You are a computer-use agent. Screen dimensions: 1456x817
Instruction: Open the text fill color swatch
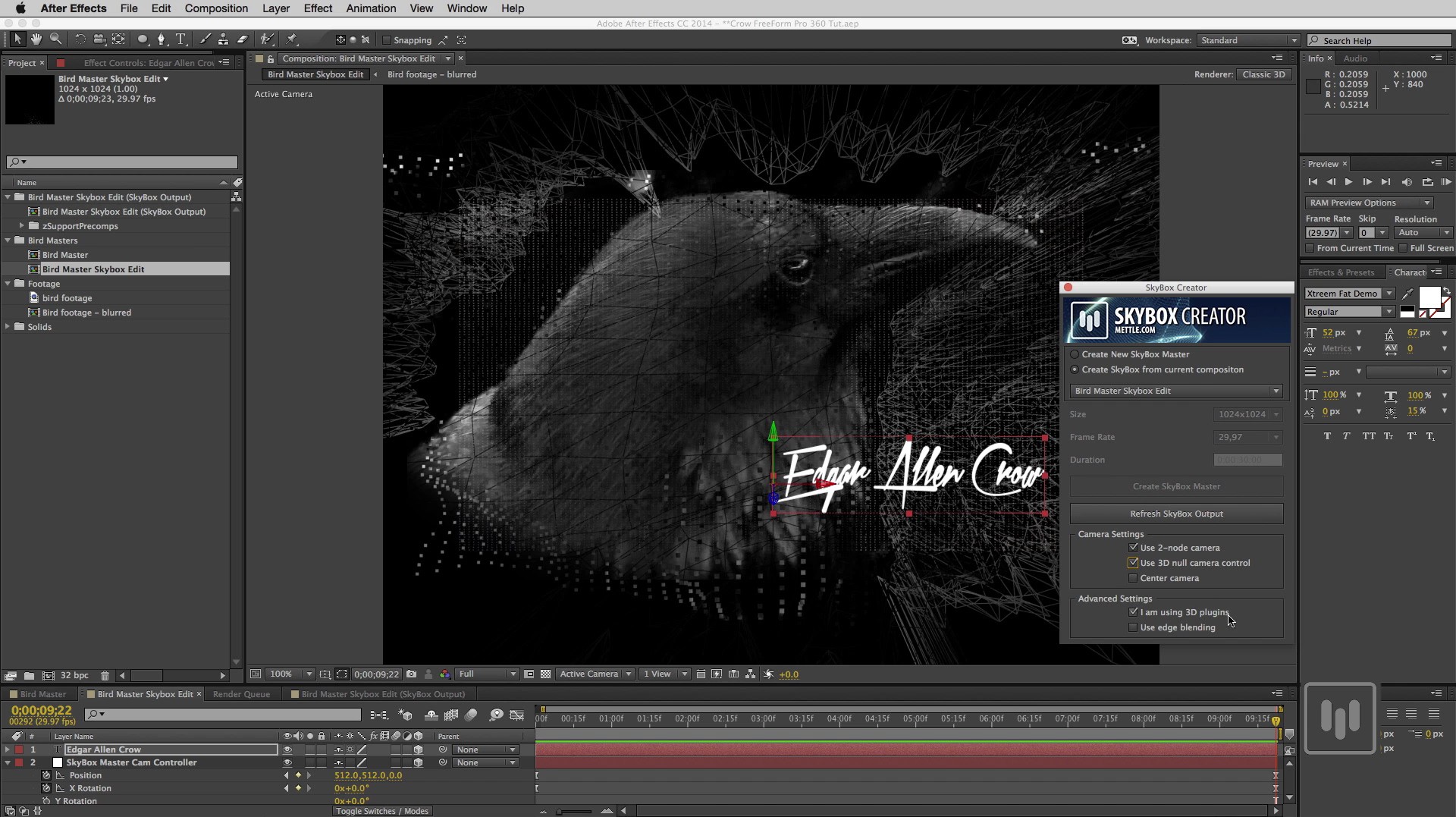click(1430, 297)
